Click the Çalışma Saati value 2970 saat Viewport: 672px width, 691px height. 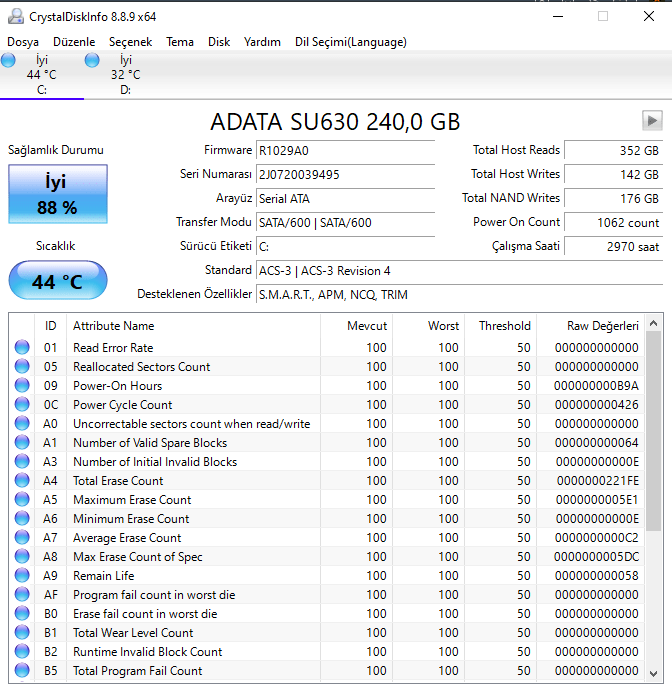click(x=613, y=246)
